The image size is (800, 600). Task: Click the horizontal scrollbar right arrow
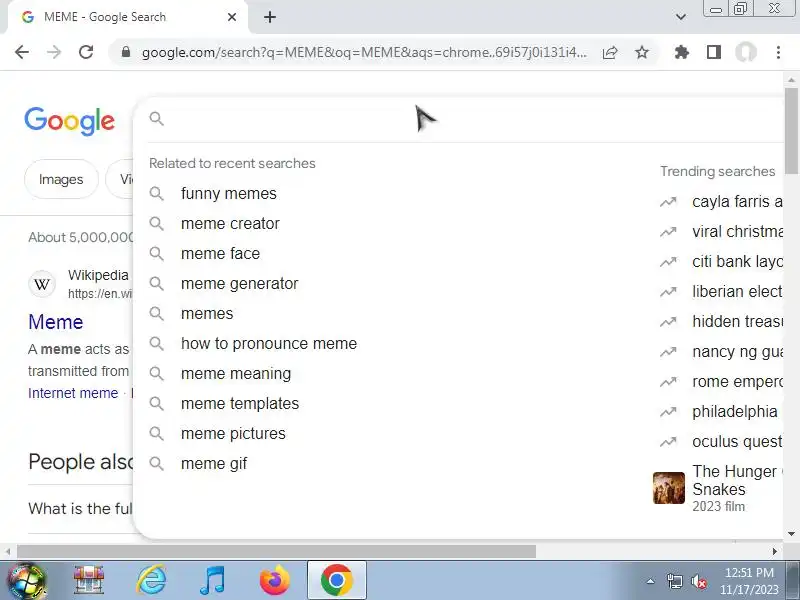[x=775, y=552]
